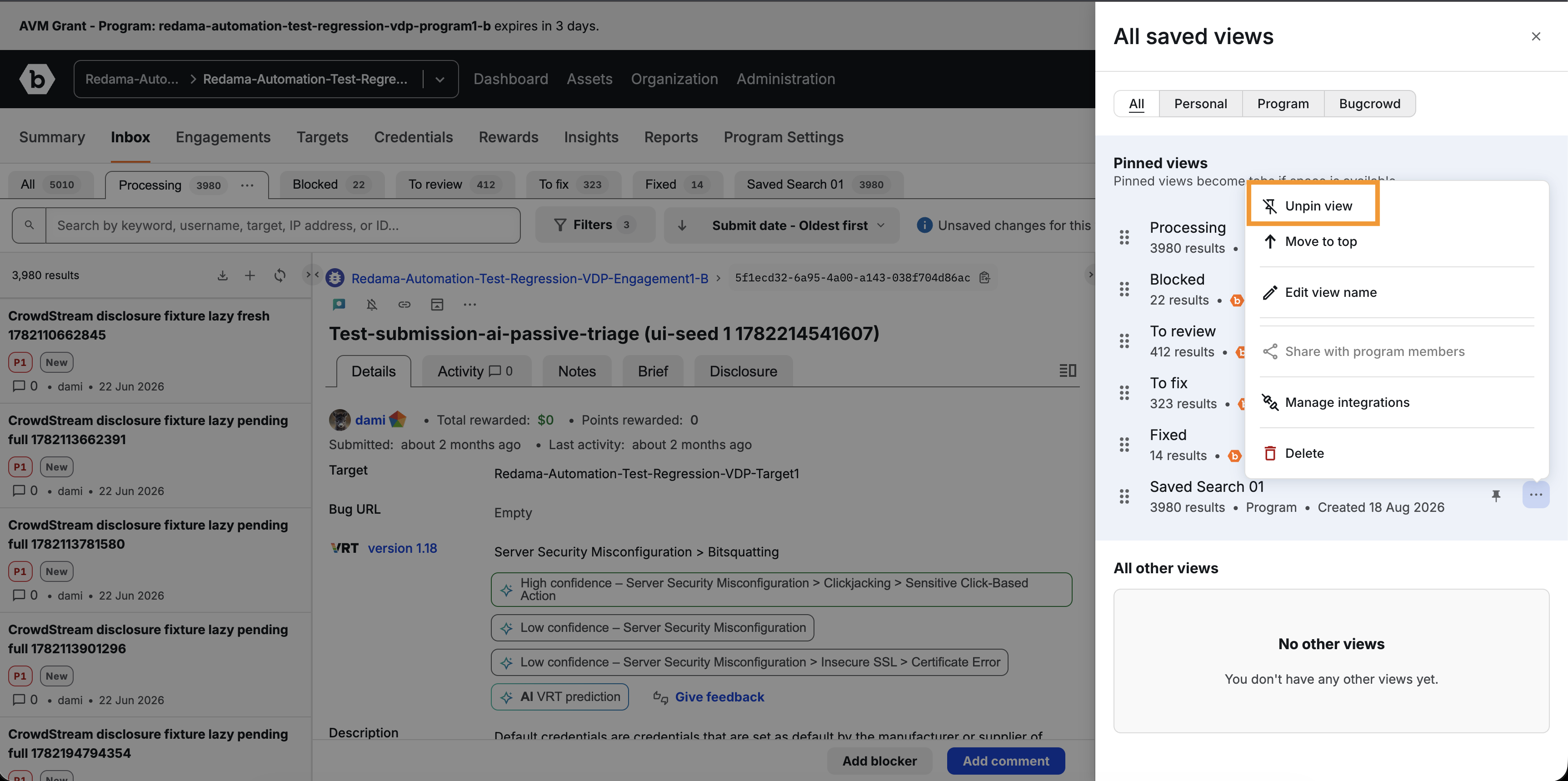Select the To fix 323 view tab

[574, 185]
